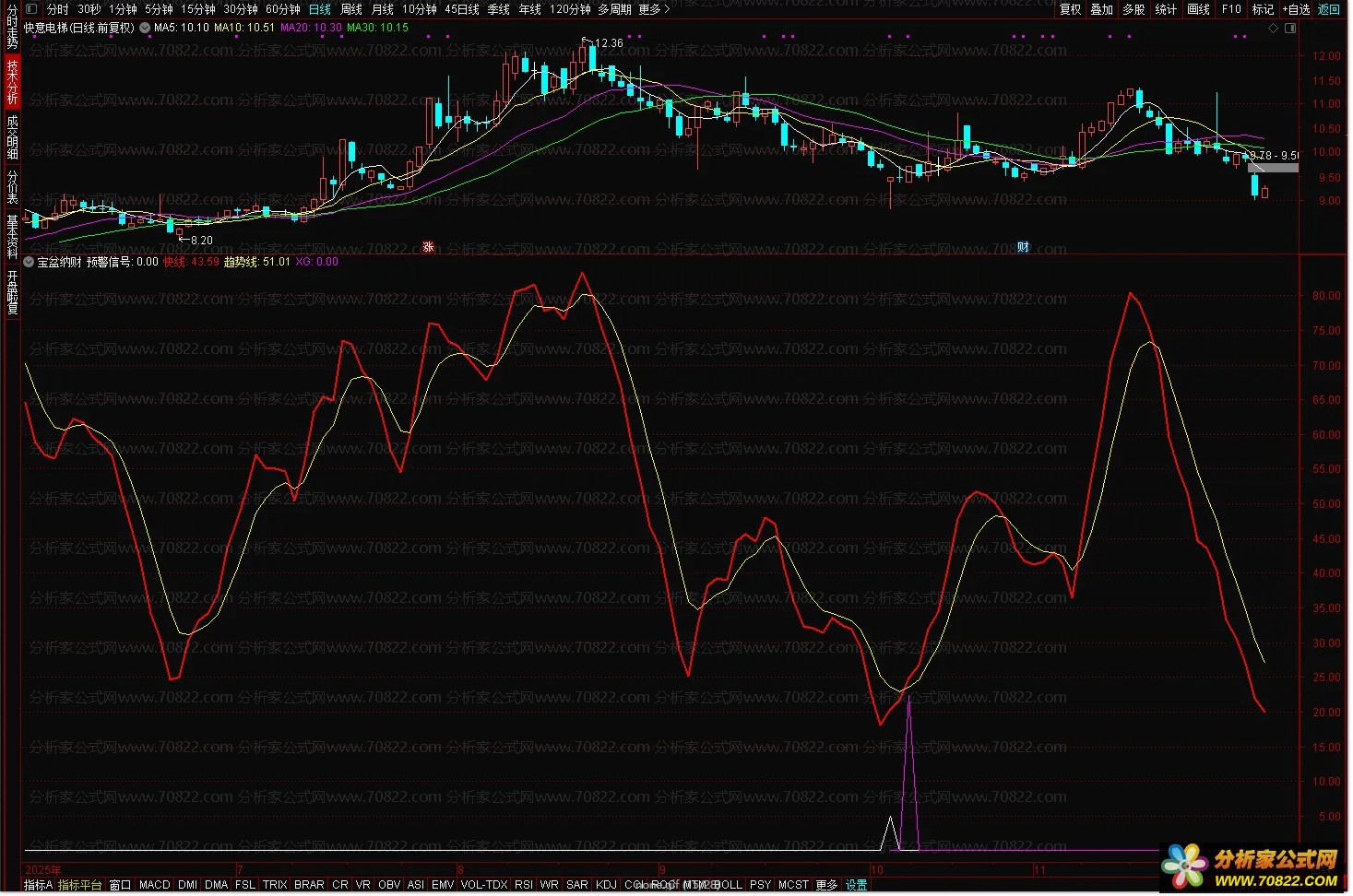This screenshot has height=896, width=1353.
Task: Click the 叠加 overlay button
Action: [1102, 9]
